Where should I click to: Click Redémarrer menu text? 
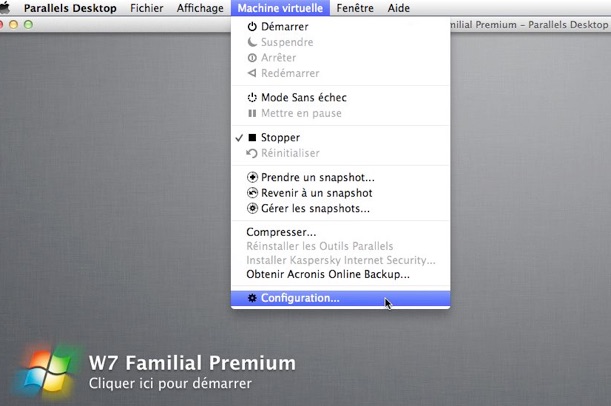click(x=290, y=73)
